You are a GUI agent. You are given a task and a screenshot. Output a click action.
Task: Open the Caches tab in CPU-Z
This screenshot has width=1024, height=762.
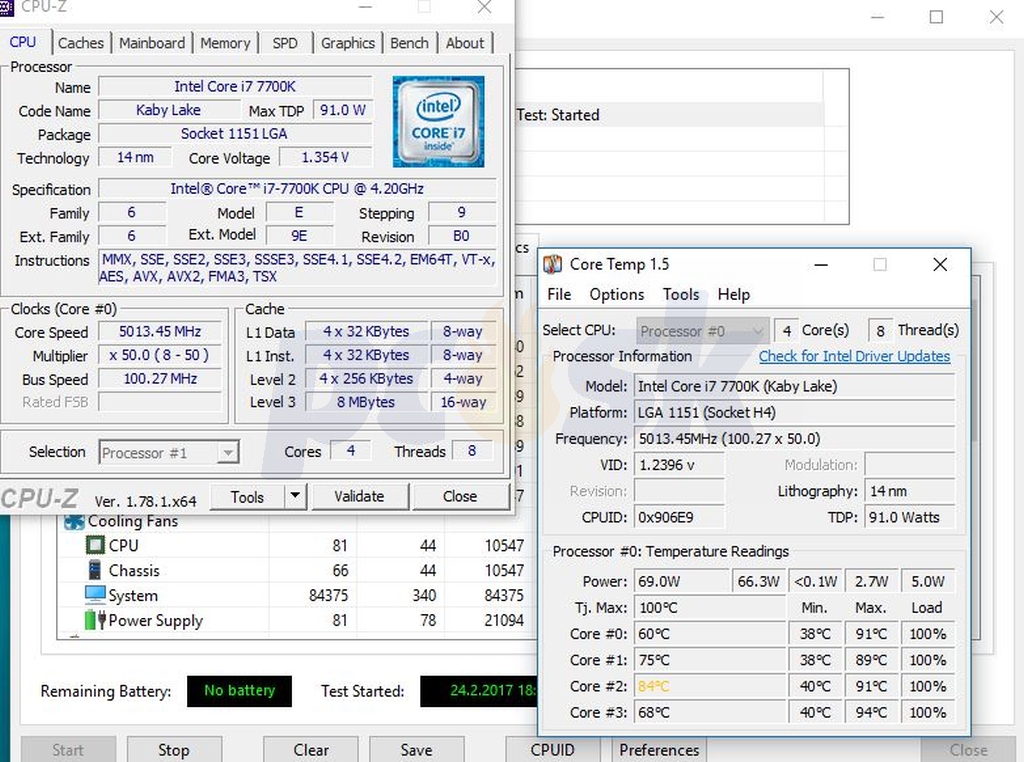81,43
